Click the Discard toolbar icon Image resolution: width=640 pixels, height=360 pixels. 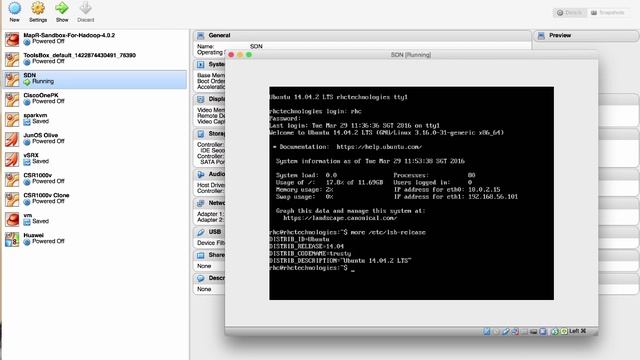coord(86,8)
